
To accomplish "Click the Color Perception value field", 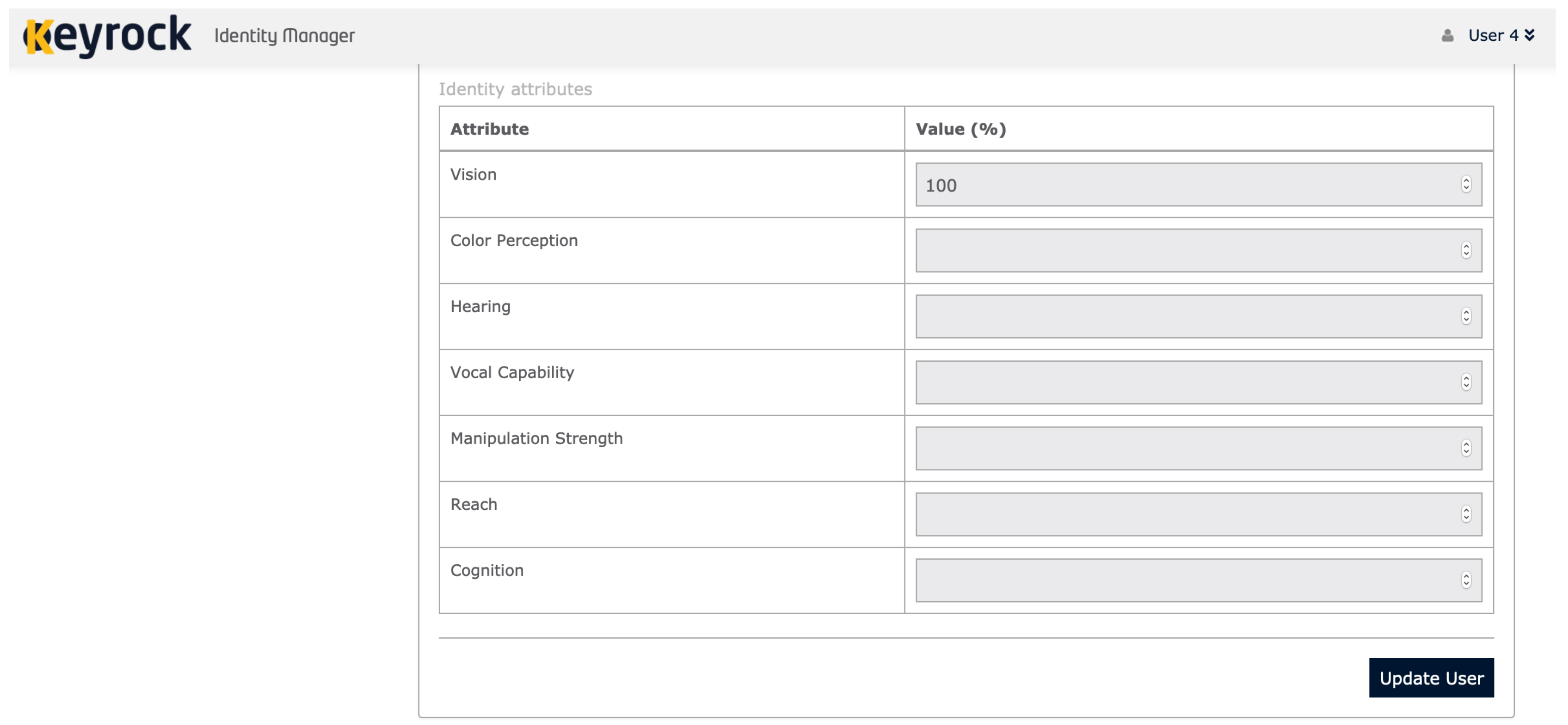I will tap(1187, 250).
